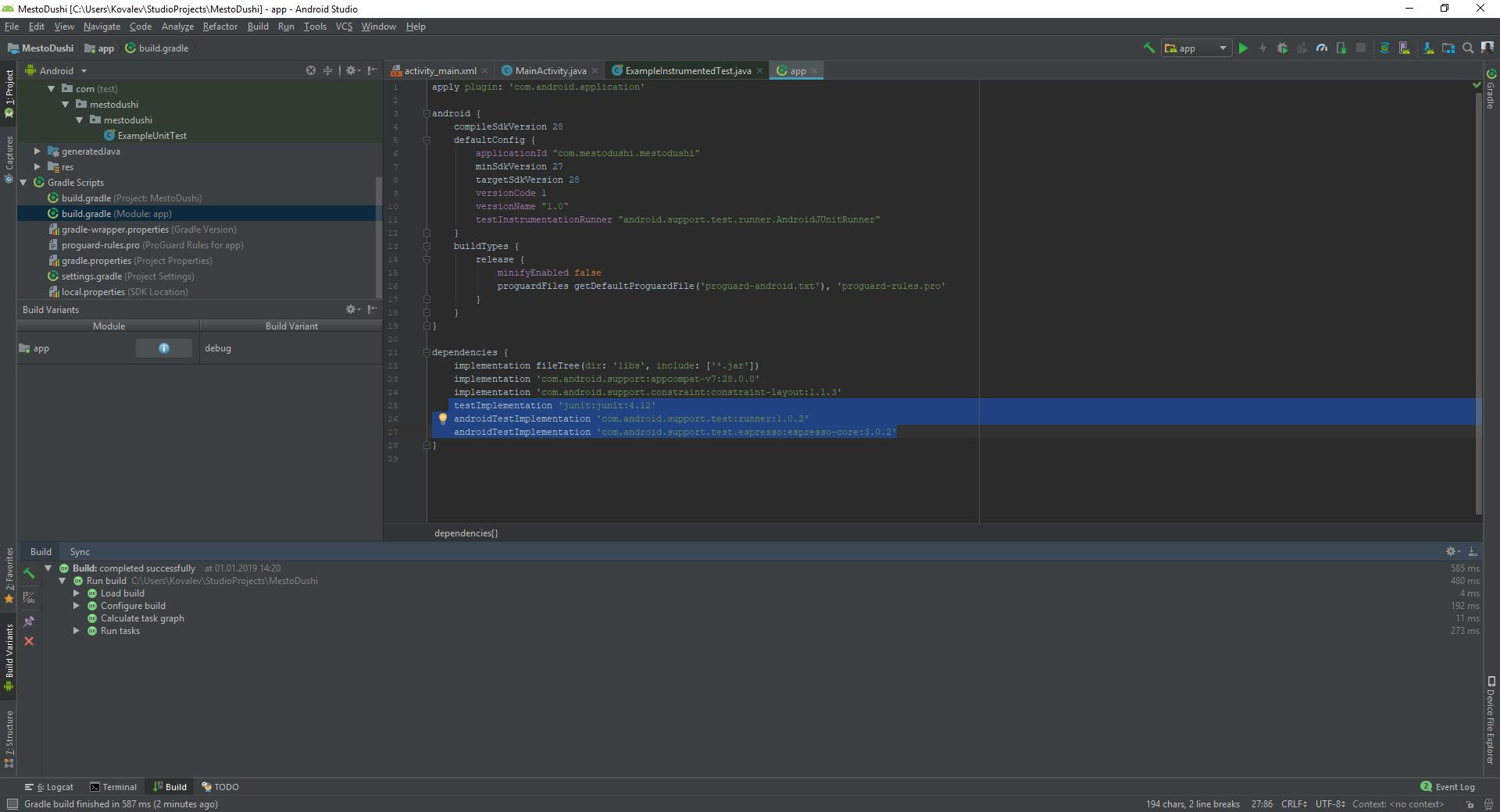Viewport: 1500px width, 812px height.
Task: Switch to ExampleInstrumentedTest.java tab
Action: point(688,70)
